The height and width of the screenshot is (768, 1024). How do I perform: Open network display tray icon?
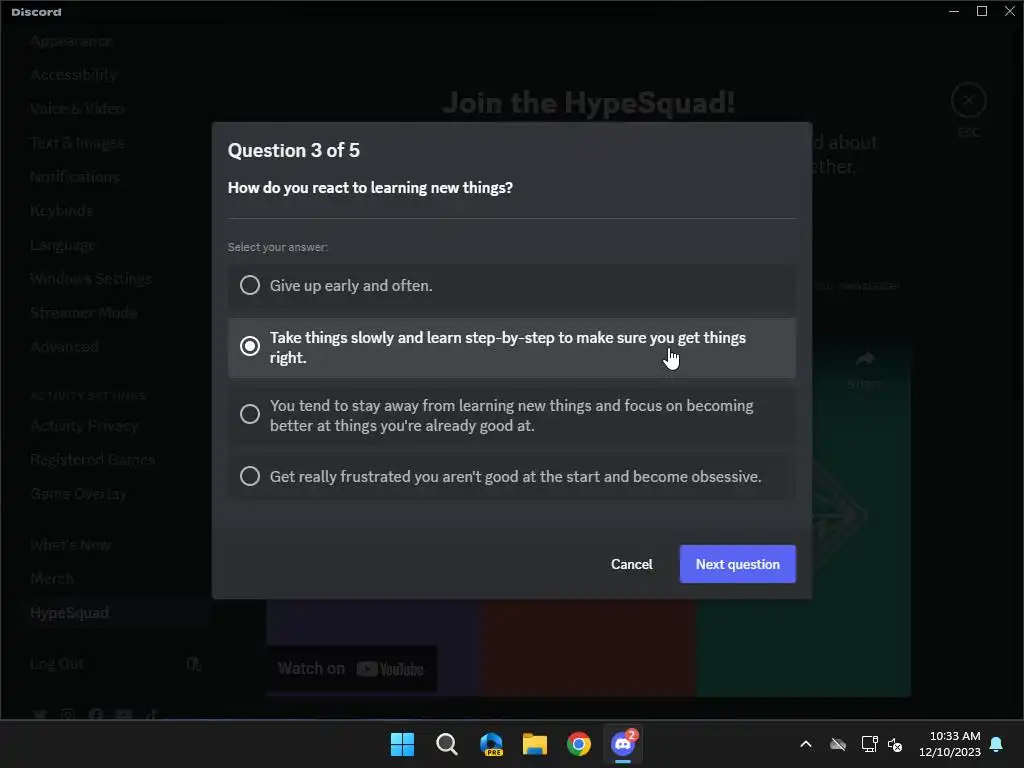[x=869, y=744]
